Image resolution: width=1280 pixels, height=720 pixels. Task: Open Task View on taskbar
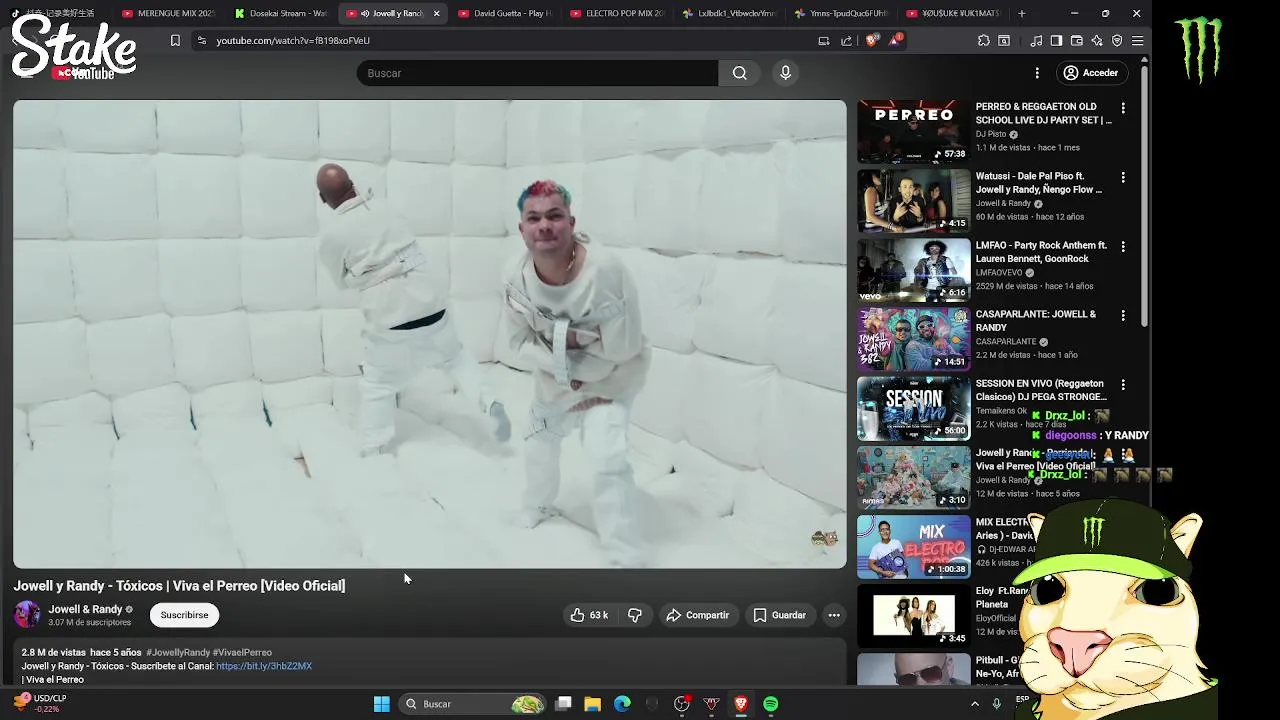tap(563, 704)
